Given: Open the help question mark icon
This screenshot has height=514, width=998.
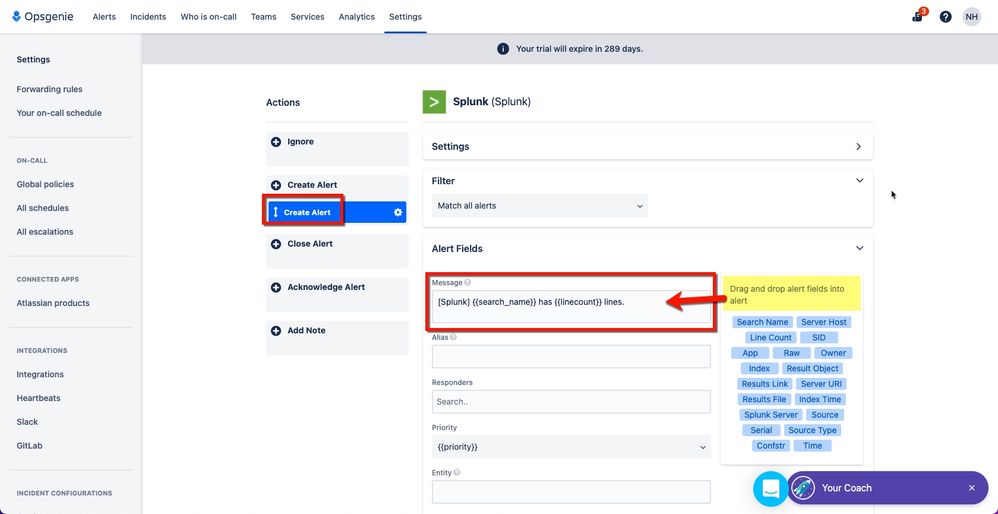Looking at the screenshot, I should (x=945, y=17).
